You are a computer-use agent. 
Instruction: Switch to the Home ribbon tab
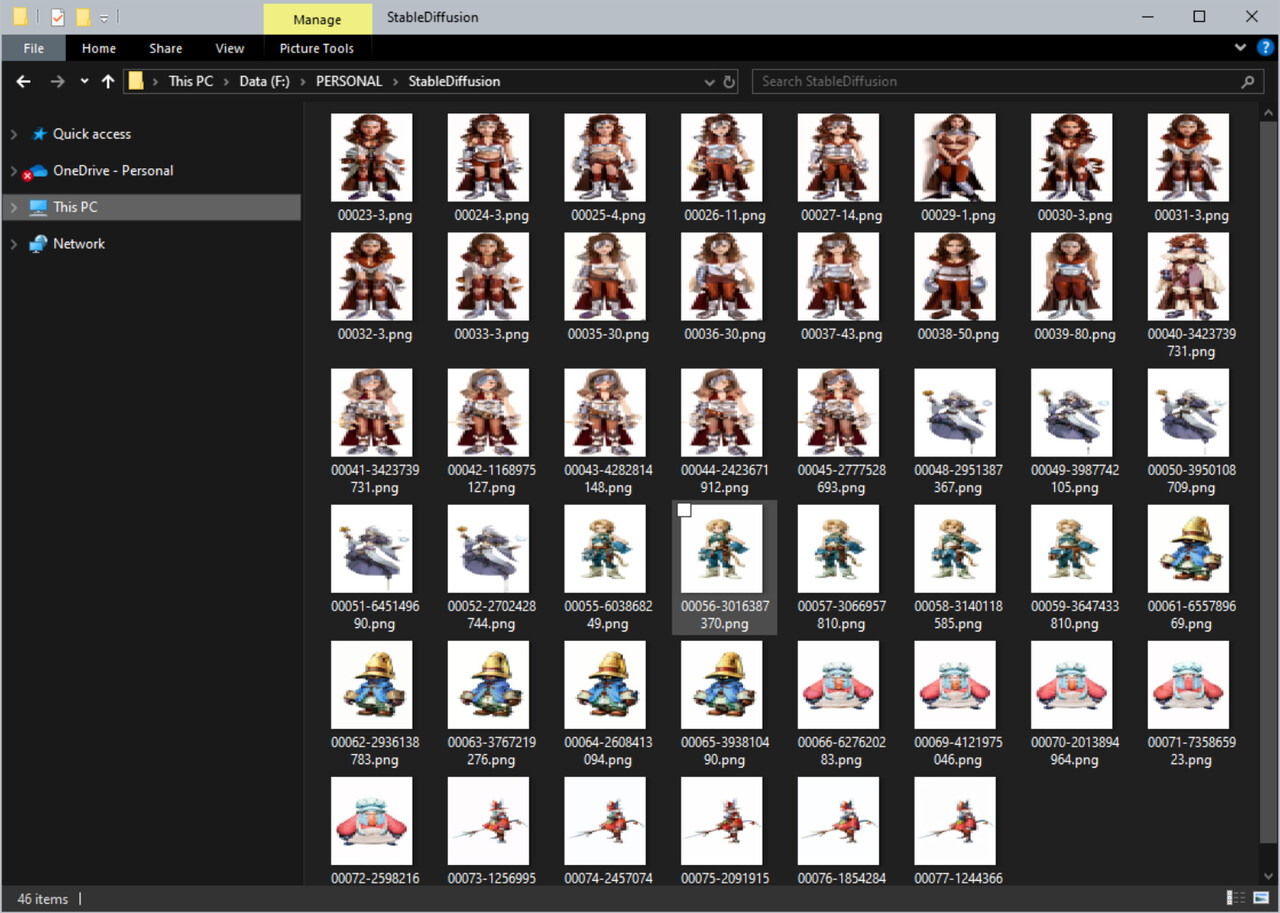(99, 48)
